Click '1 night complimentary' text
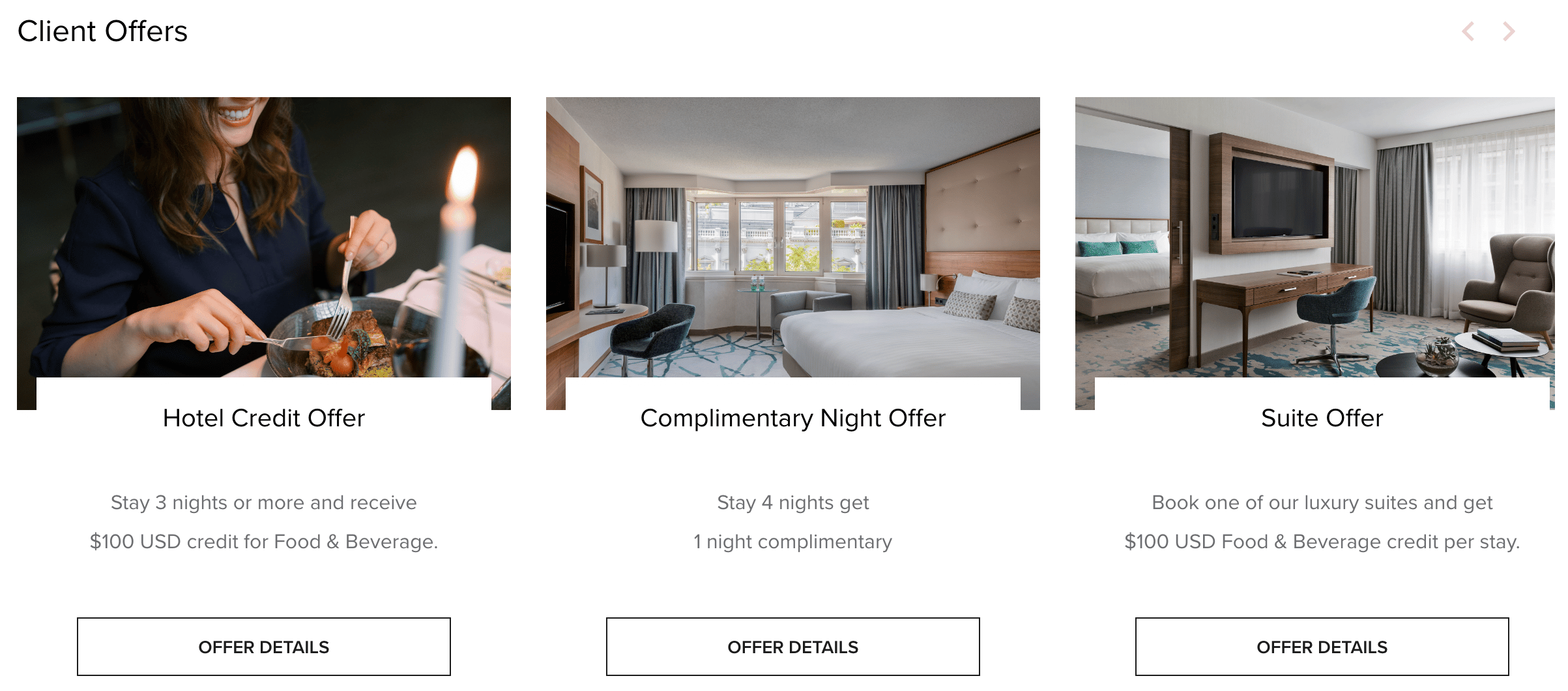Viewport: 1568px width, 691px height. [793, 542]
